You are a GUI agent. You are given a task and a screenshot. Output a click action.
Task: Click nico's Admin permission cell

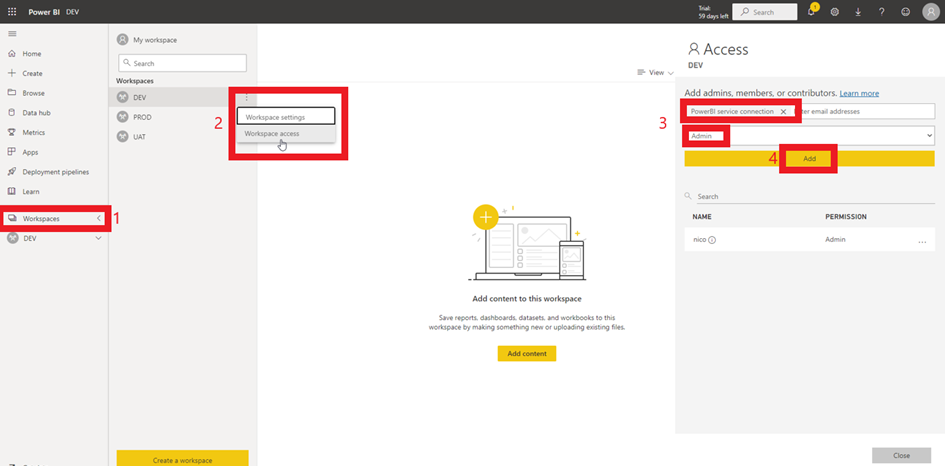point(835,239)
